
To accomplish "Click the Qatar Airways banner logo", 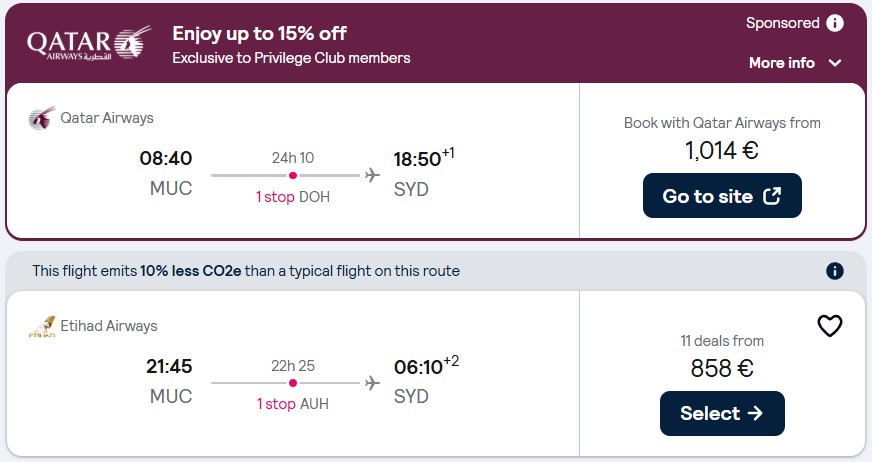I will click(89, 43).
